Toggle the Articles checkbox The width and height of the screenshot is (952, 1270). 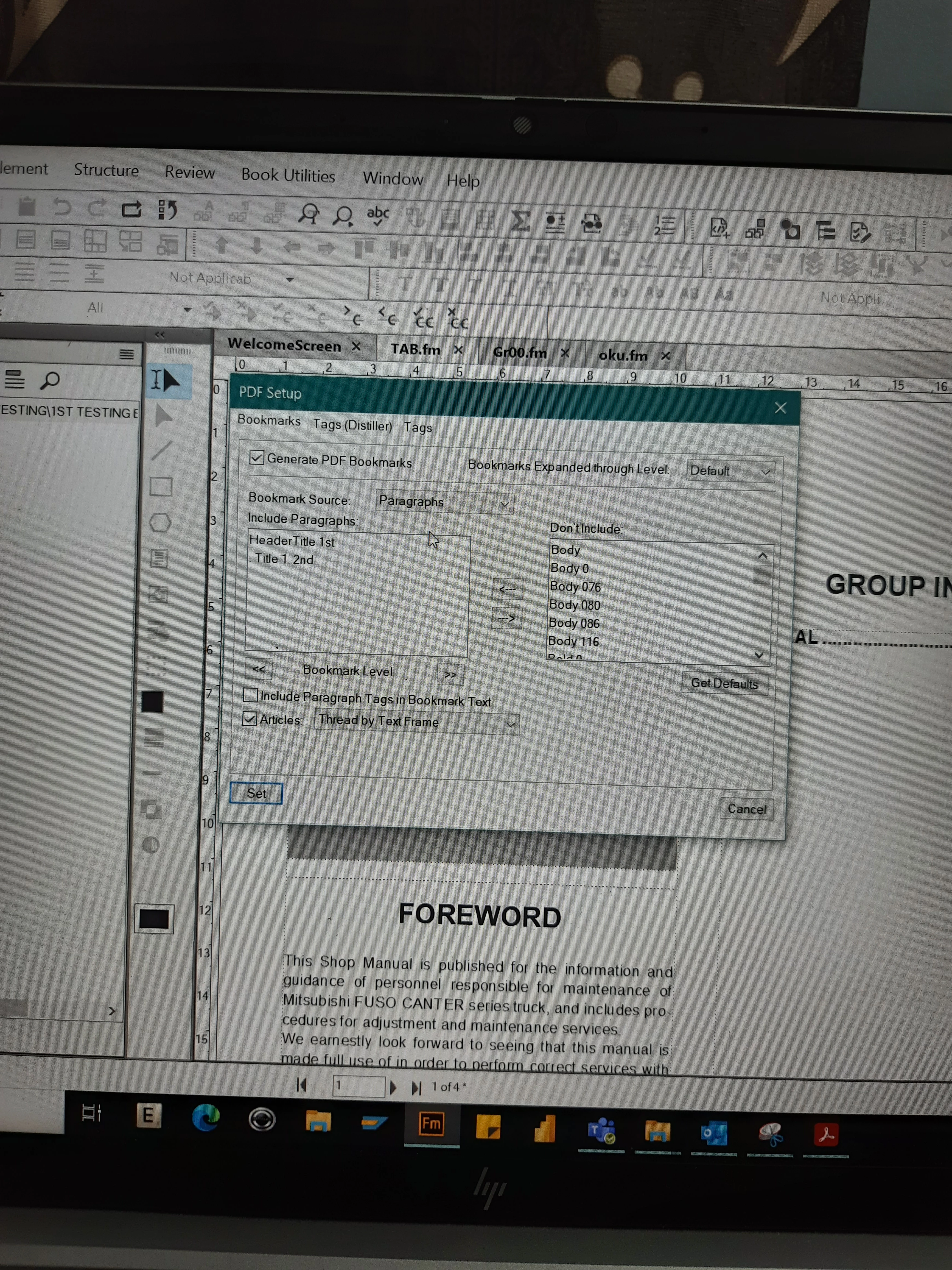(x=250, y=718)
